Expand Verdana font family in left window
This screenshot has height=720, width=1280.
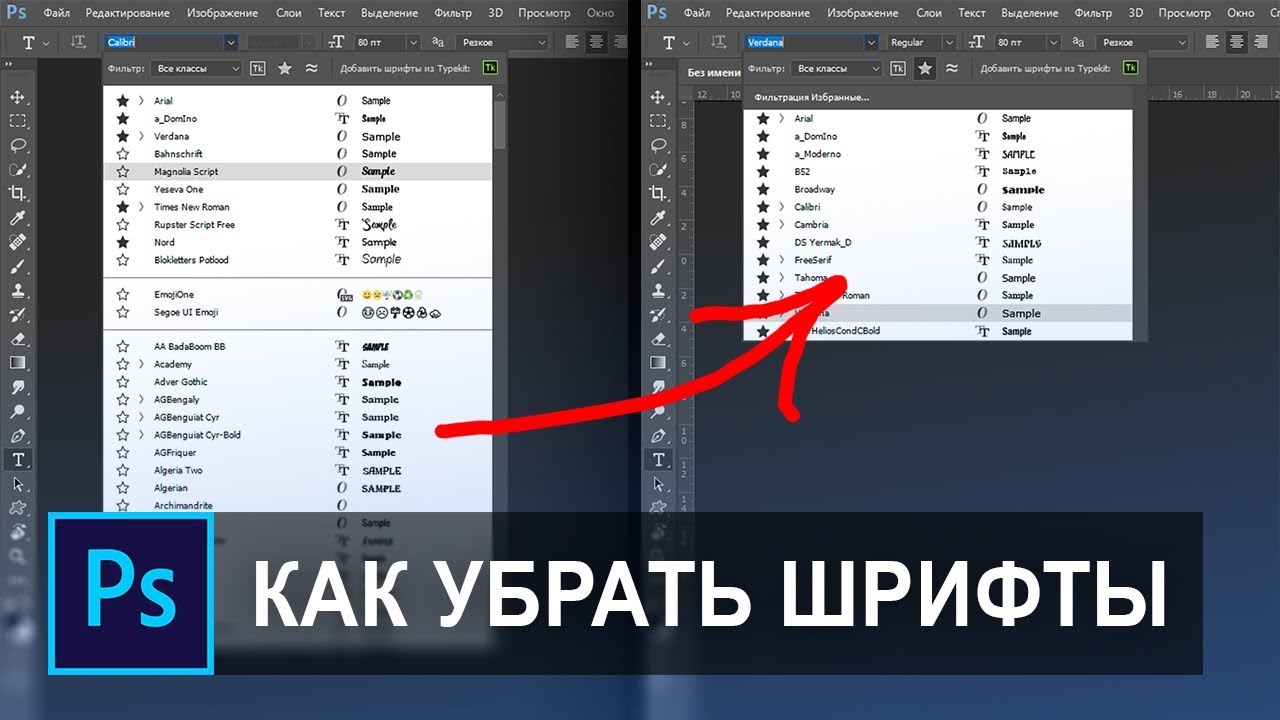tap(141, 136)
